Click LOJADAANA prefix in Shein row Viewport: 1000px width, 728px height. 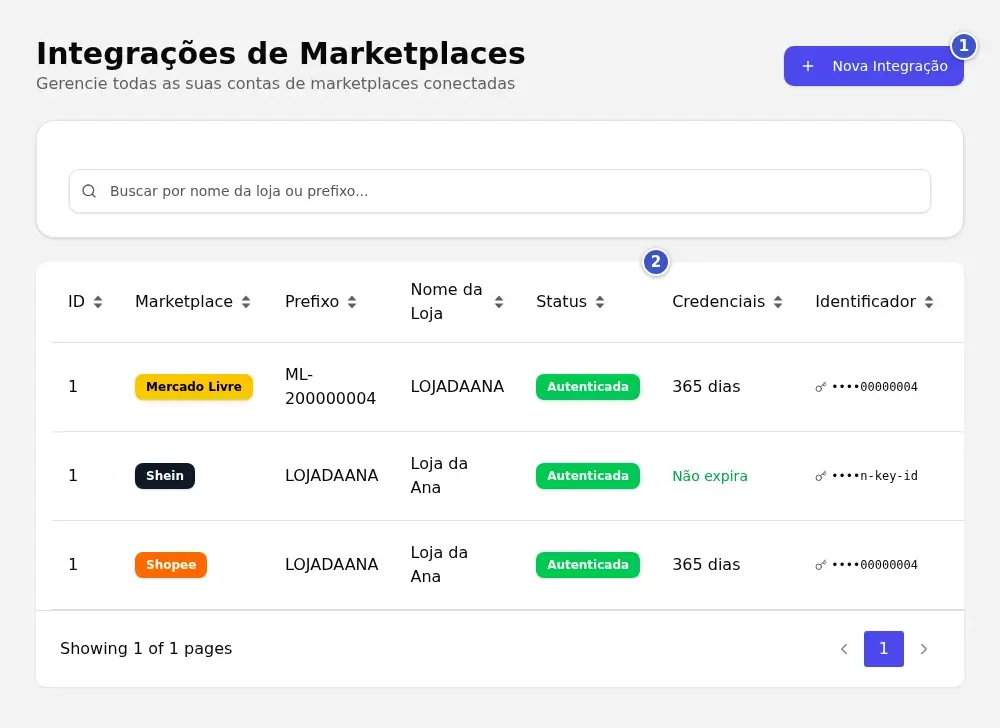(x=332, y=476)
